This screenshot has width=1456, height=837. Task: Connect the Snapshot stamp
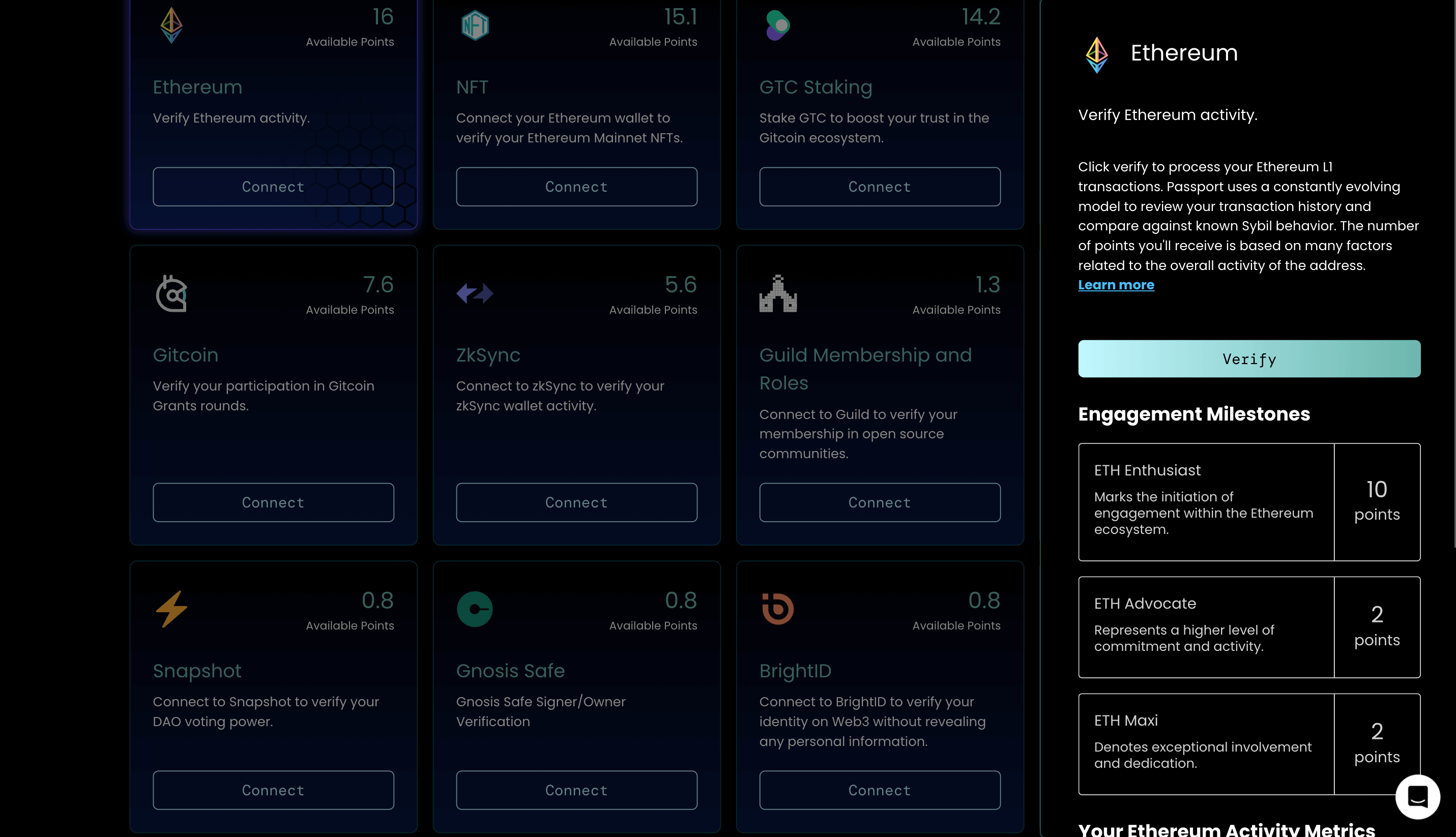[x=273, y=790]
